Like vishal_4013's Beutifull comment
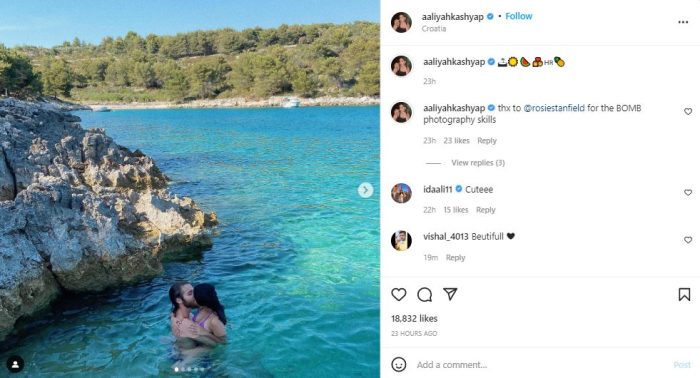 pos(688,240)
